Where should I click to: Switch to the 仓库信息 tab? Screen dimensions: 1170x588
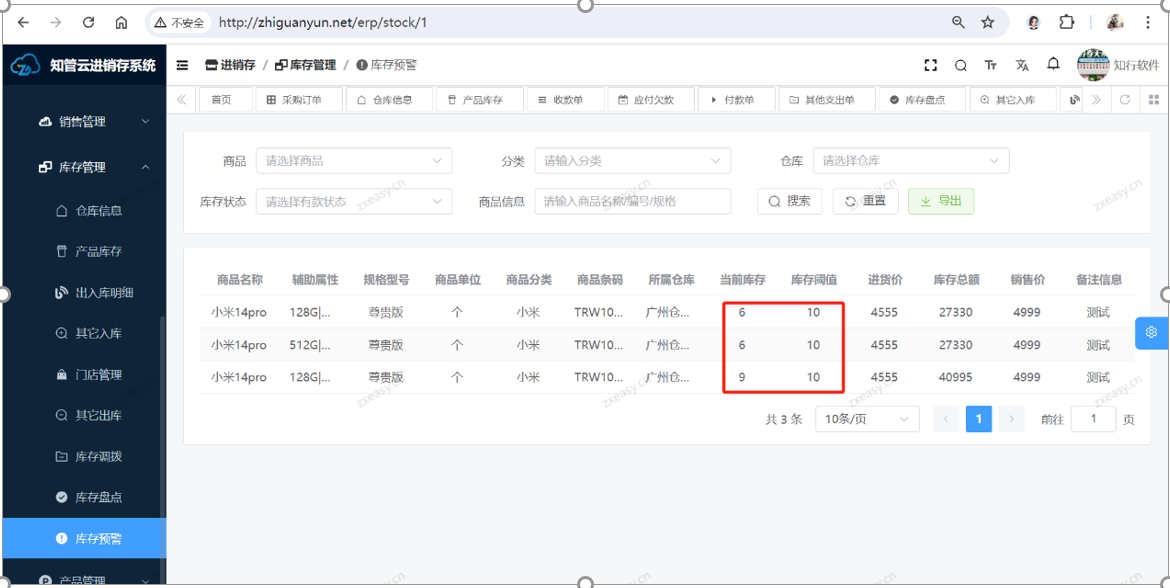tap(390, 99)
